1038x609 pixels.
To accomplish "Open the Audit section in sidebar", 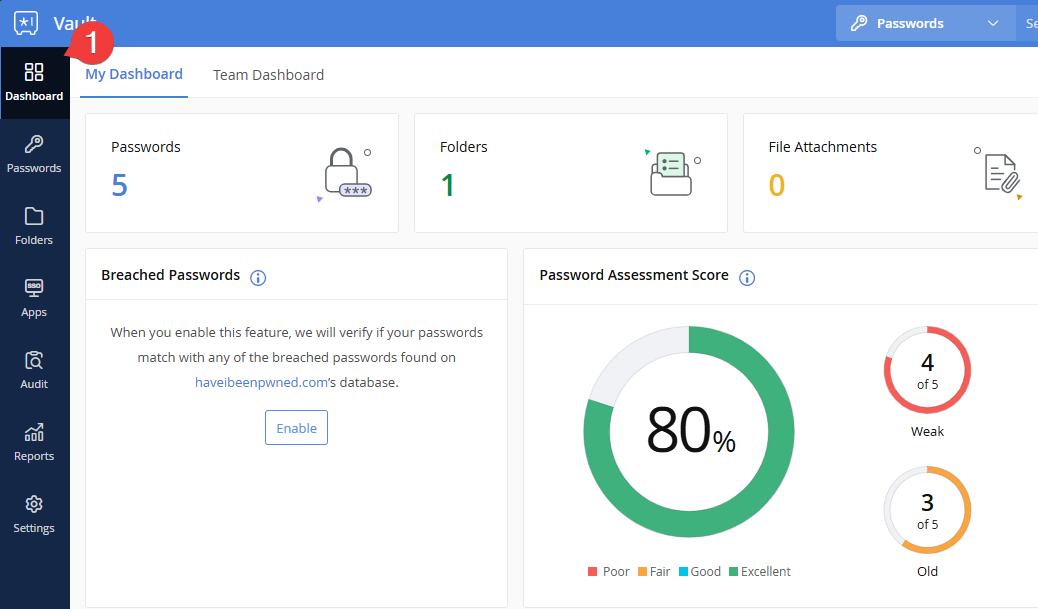I will (x=34, y=370).
